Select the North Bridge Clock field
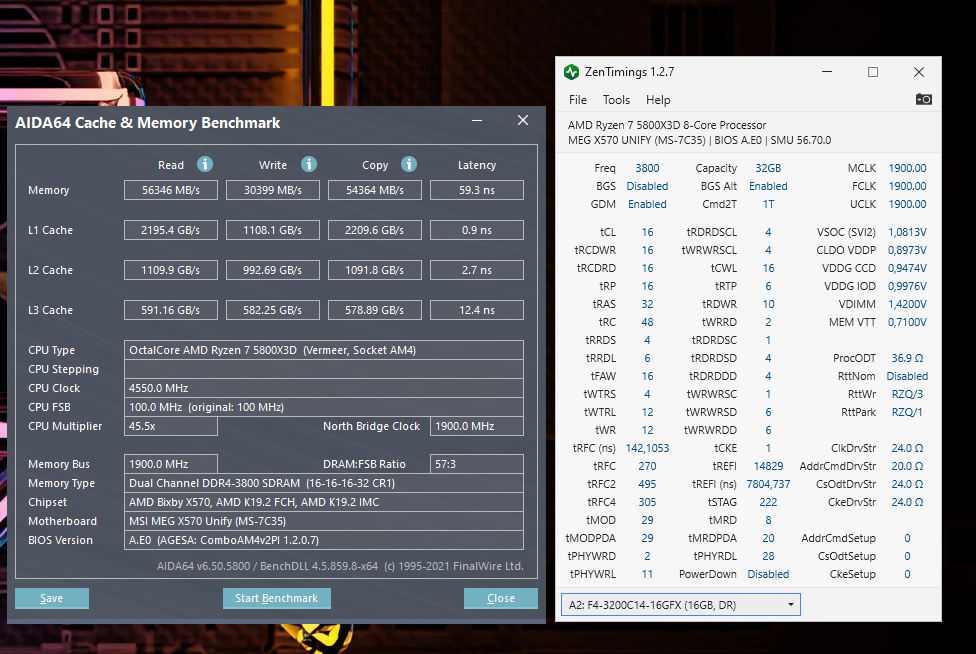This screenshot has width=976, height=654. pos(476,426)
